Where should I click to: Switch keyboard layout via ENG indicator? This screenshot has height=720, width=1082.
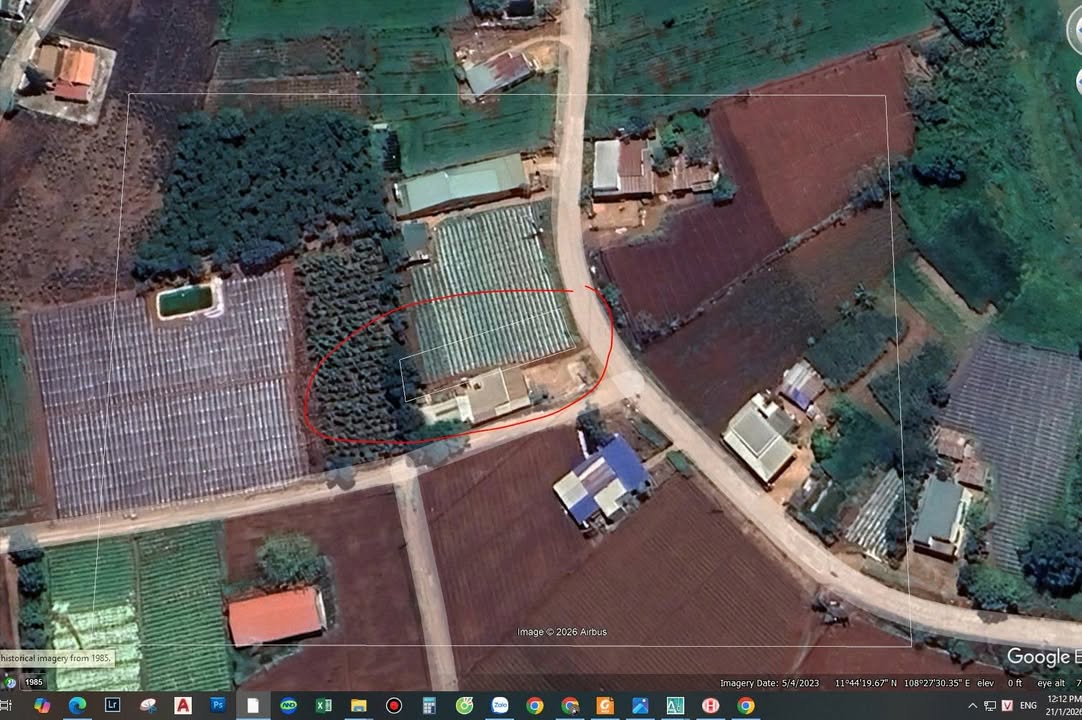1027,705
